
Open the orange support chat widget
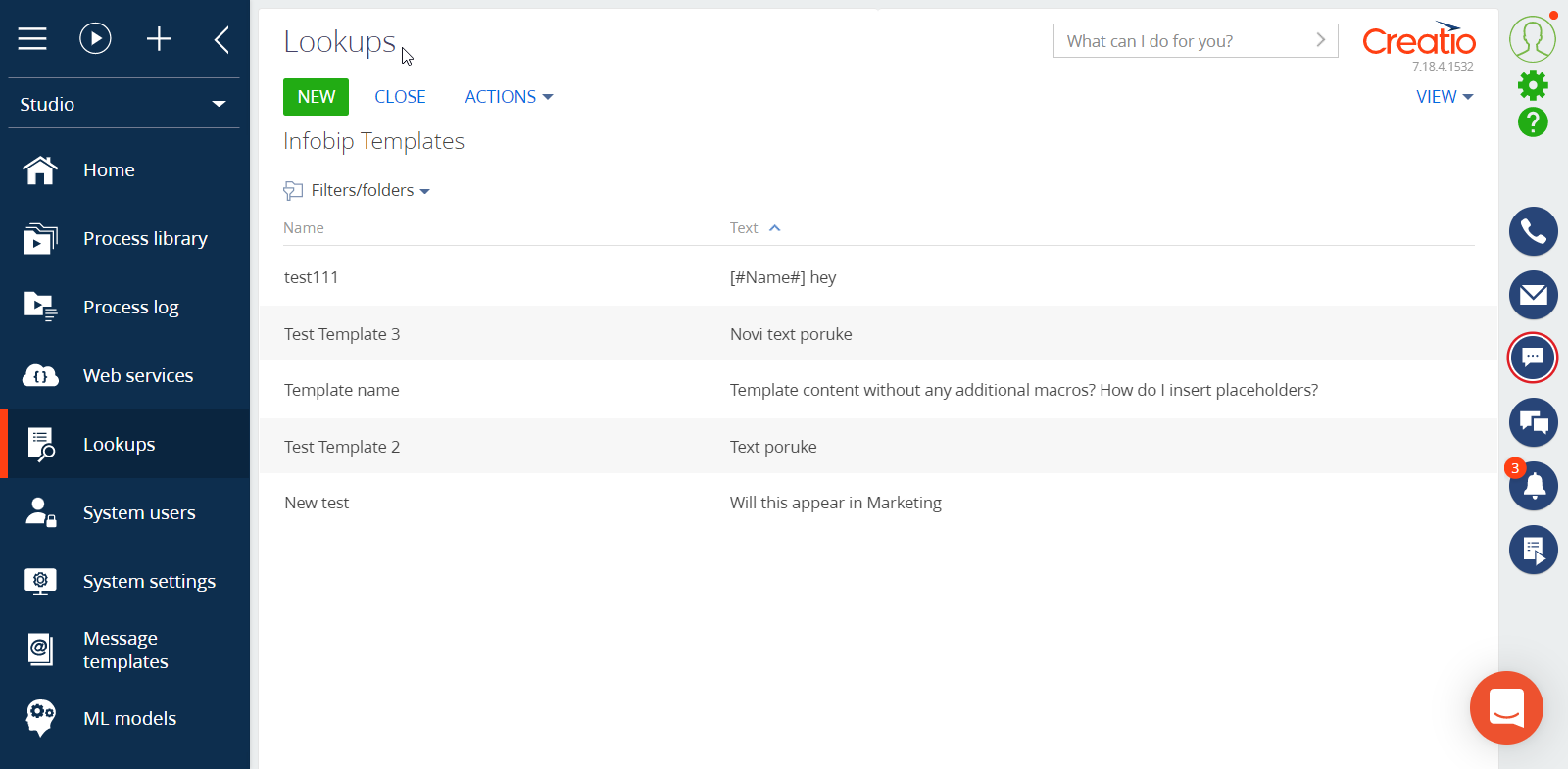click(1506, 707)
